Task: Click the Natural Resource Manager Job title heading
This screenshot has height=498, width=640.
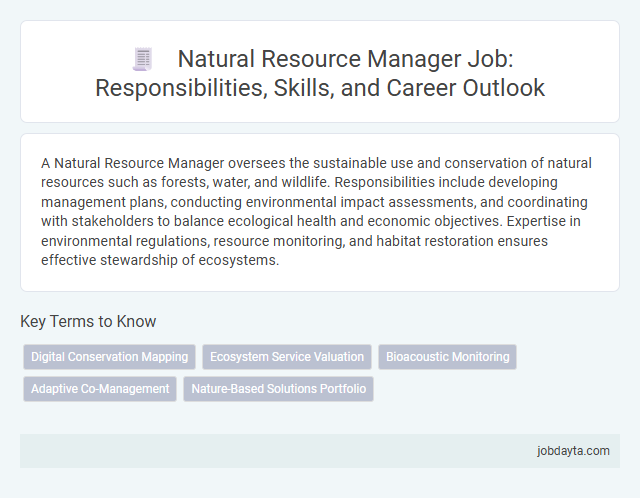Action: [320, 73]
